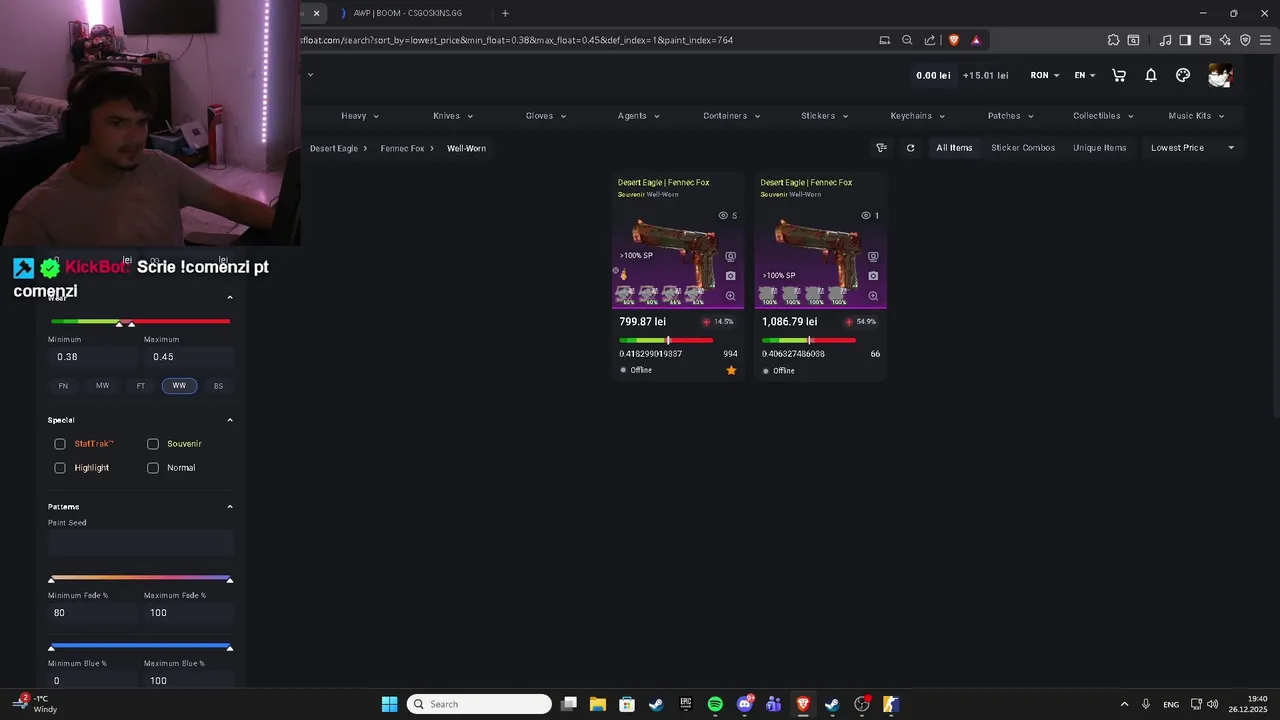The image size is (1280, 720).
Task: Go to Fennec Fox breadcrumb
Action: coord(402,148)
